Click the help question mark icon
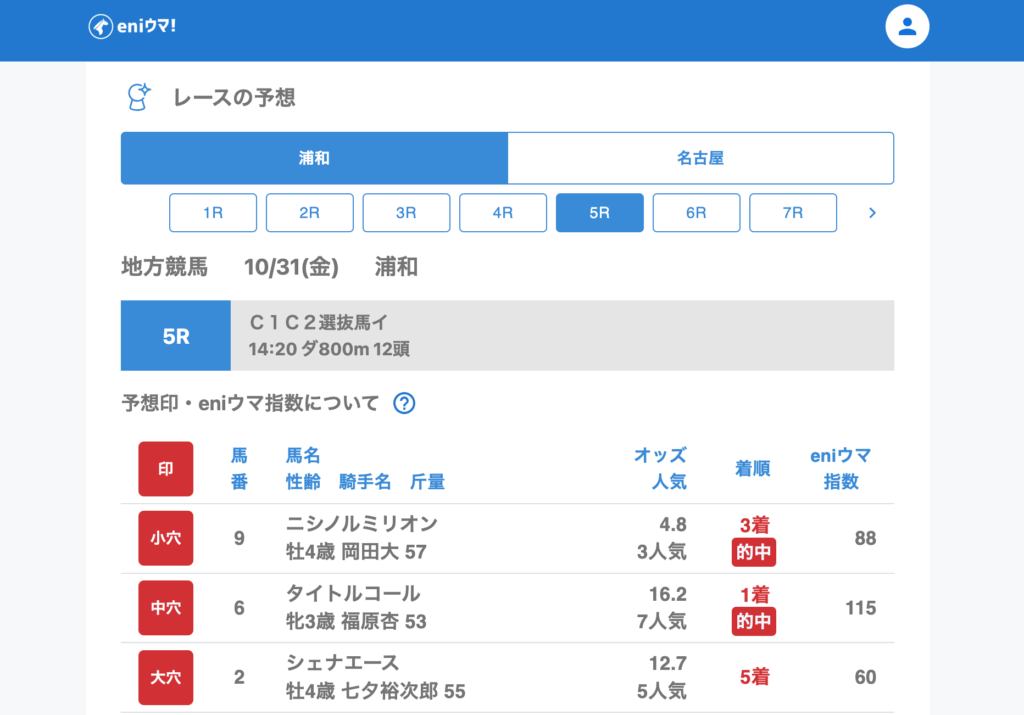 tap(404, 403)
